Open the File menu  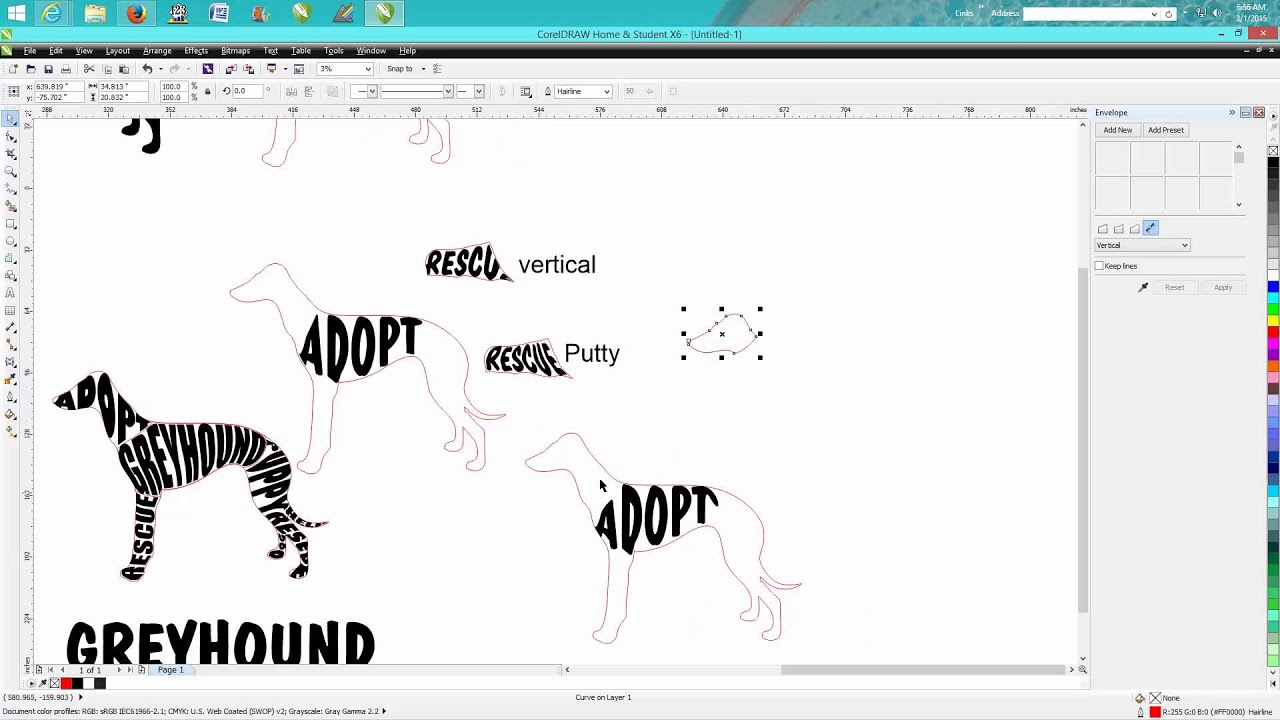pyautogui.click(x=30, y=51)
